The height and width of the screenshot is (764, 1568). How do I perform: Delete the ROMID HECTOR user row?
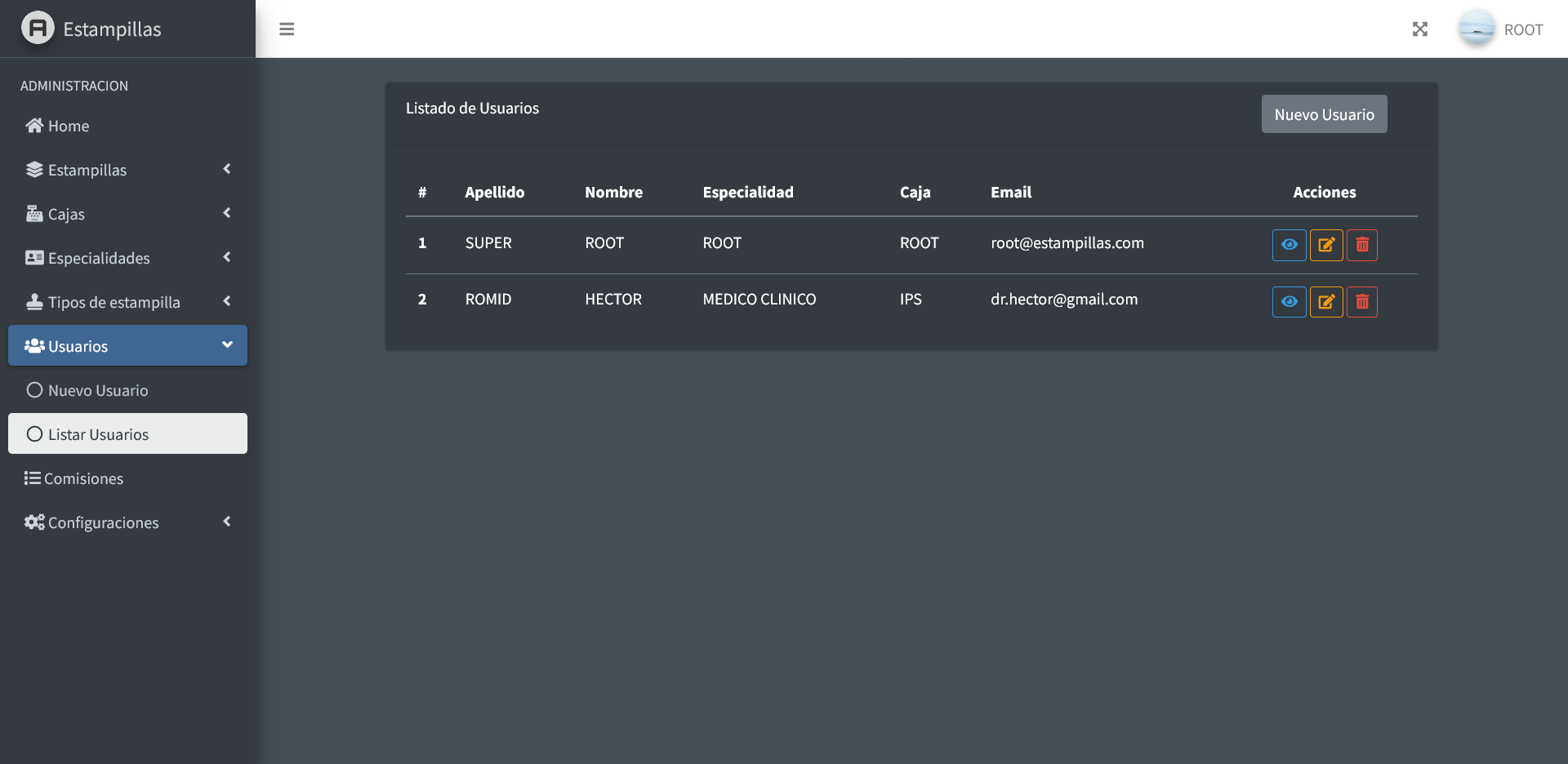tap(1361, 302)
